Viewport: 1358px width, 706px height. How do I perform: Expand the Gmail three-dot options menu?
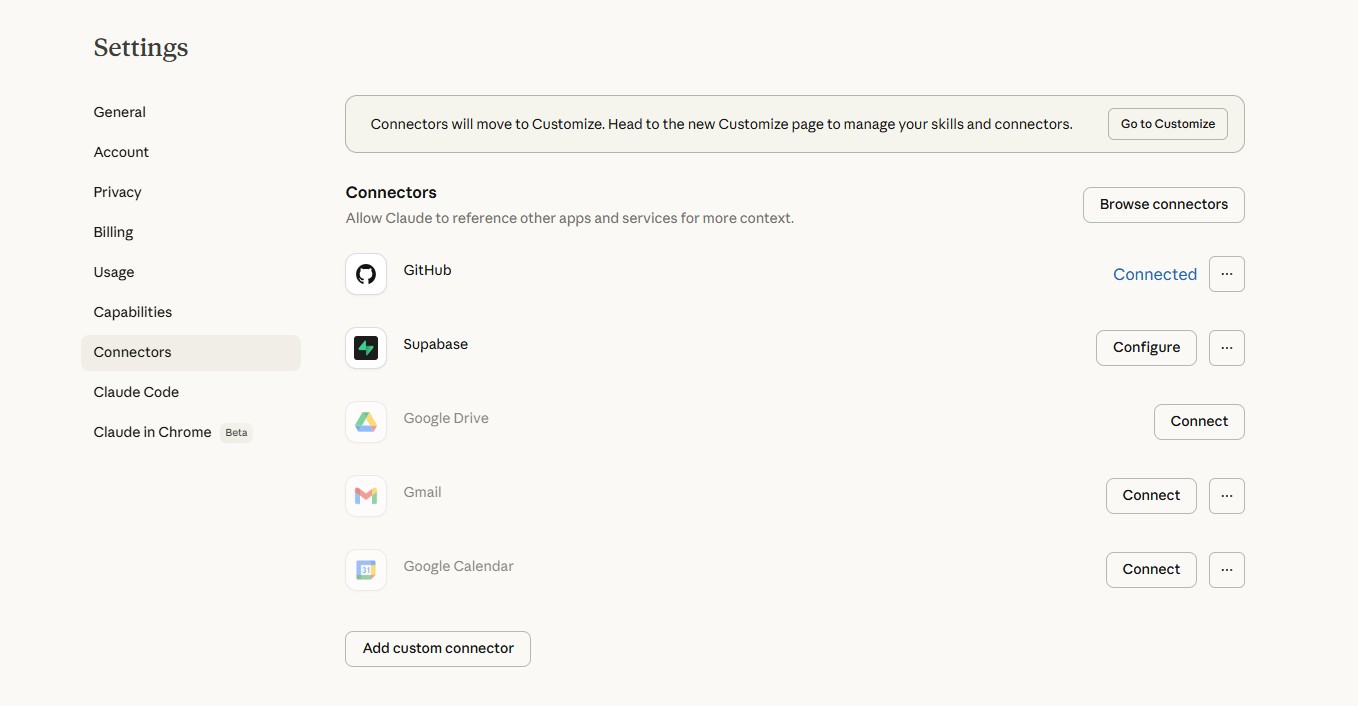pyautogui.click(x=1226, y=496)
